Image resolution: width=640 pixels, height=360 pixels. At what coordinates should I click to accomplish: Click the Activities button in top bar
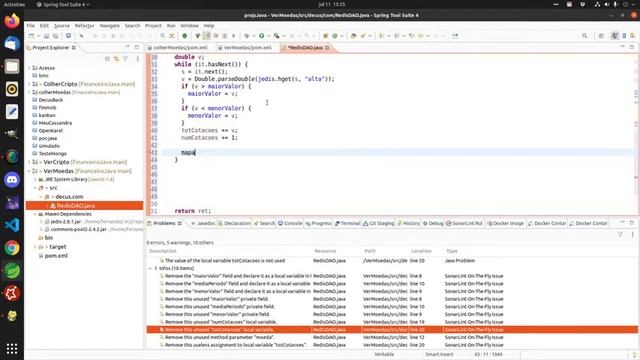point(14,4)
